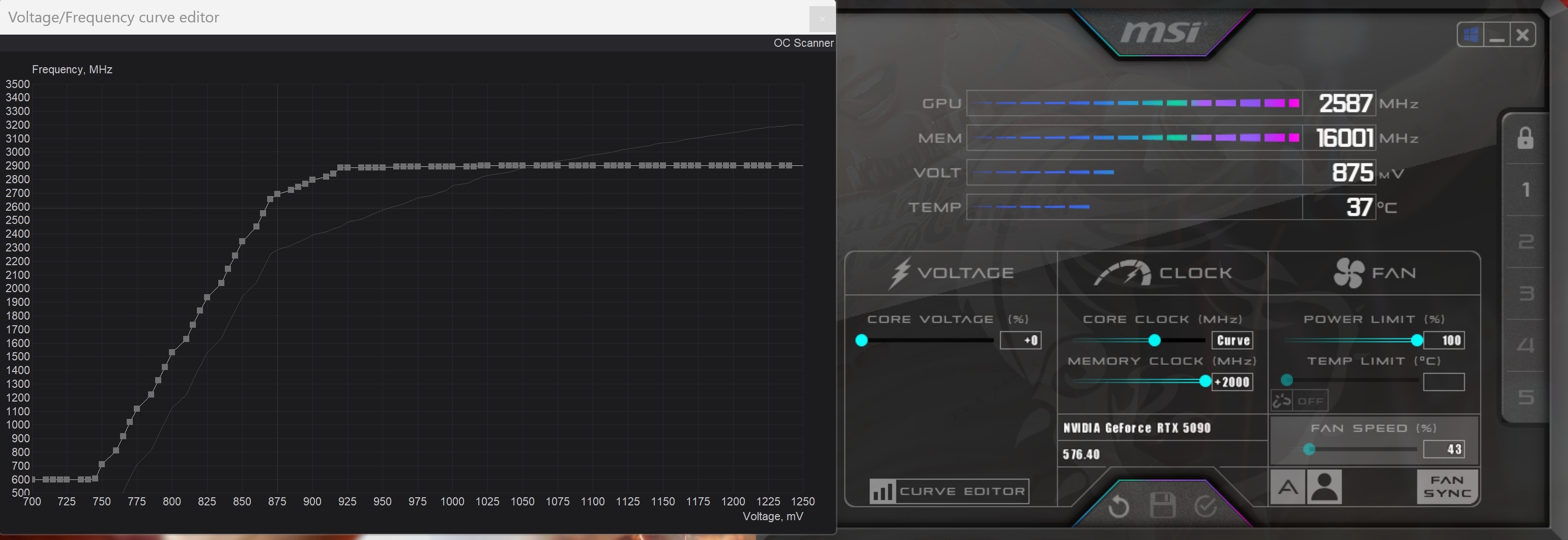The image size is (1568, 540).
Task: Select profile slot 2
Action: (1526, 242)
